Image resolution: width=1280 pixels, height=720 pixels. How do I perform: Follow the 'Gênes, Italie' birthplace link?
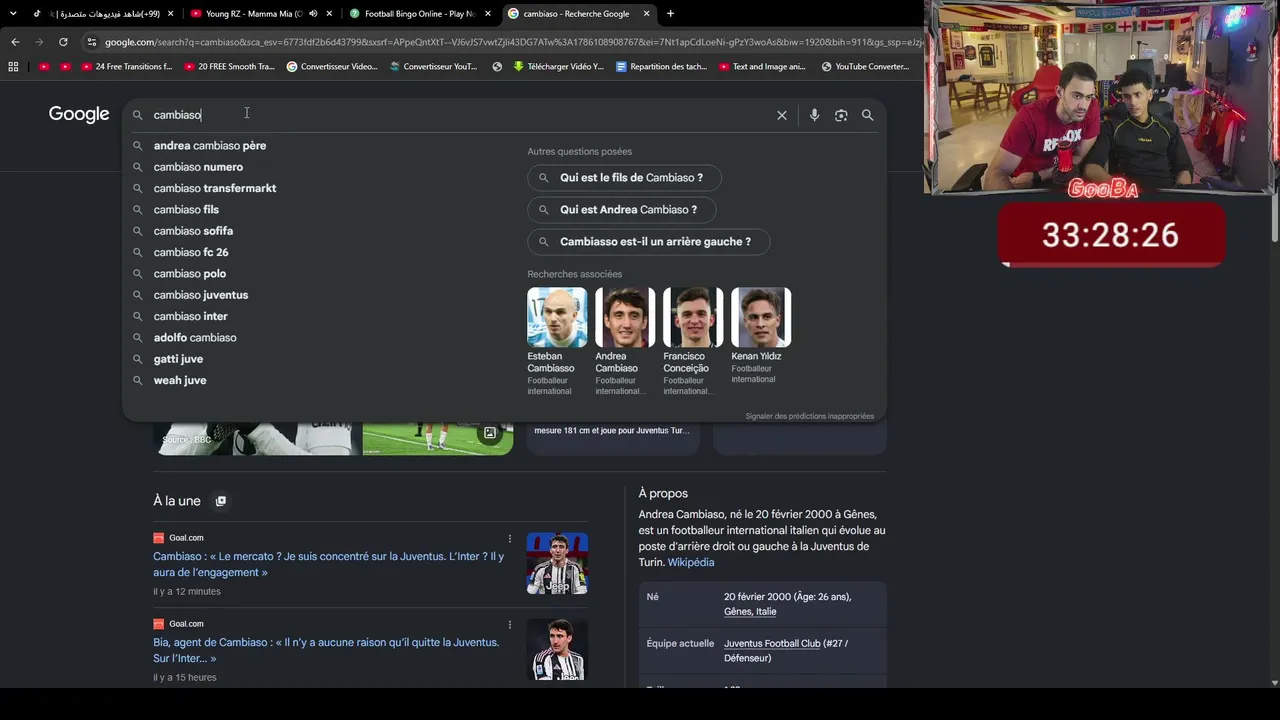pos(750,611)
